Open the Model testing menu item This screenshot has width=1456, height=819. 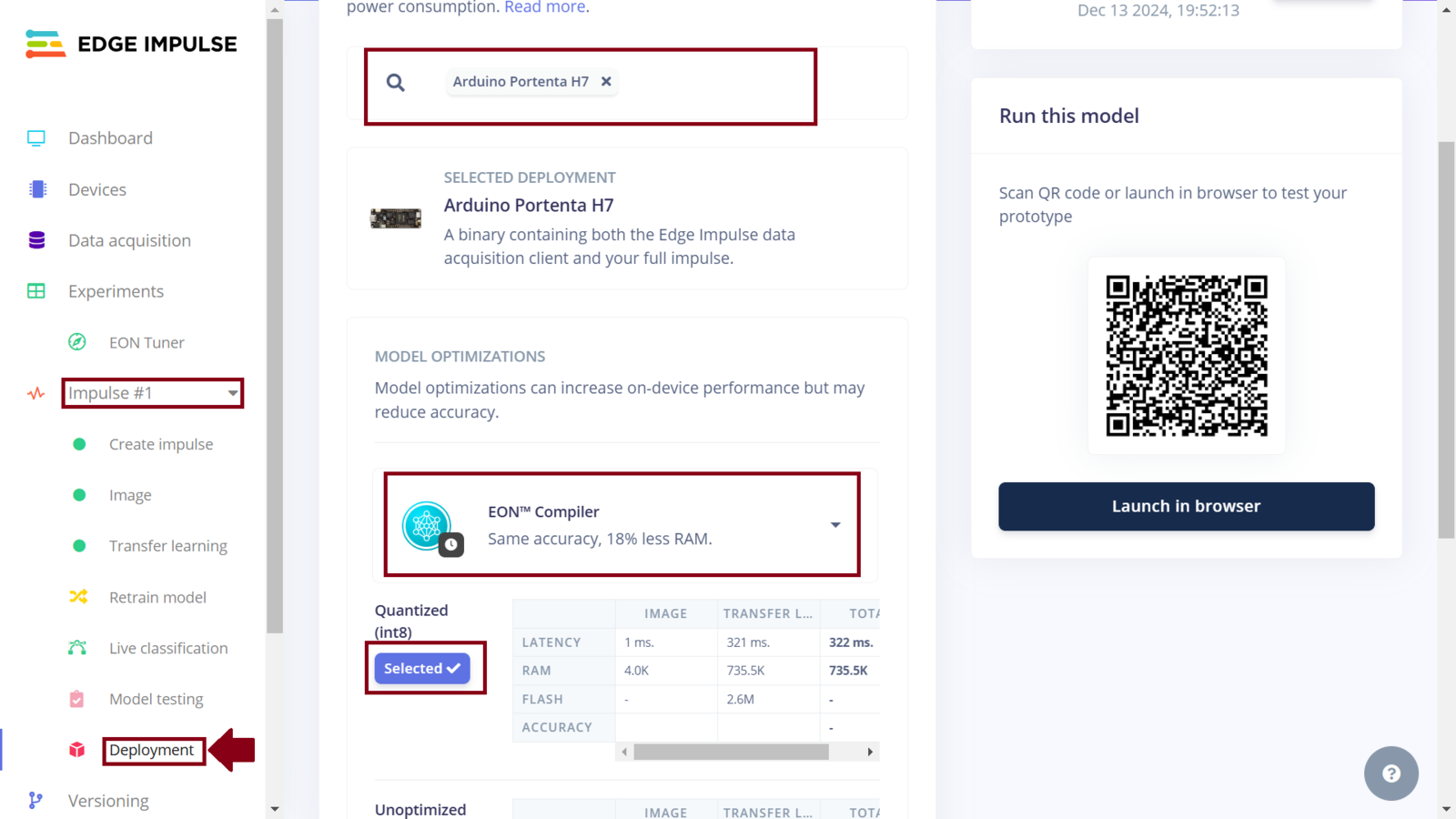(x=156, y=699)
